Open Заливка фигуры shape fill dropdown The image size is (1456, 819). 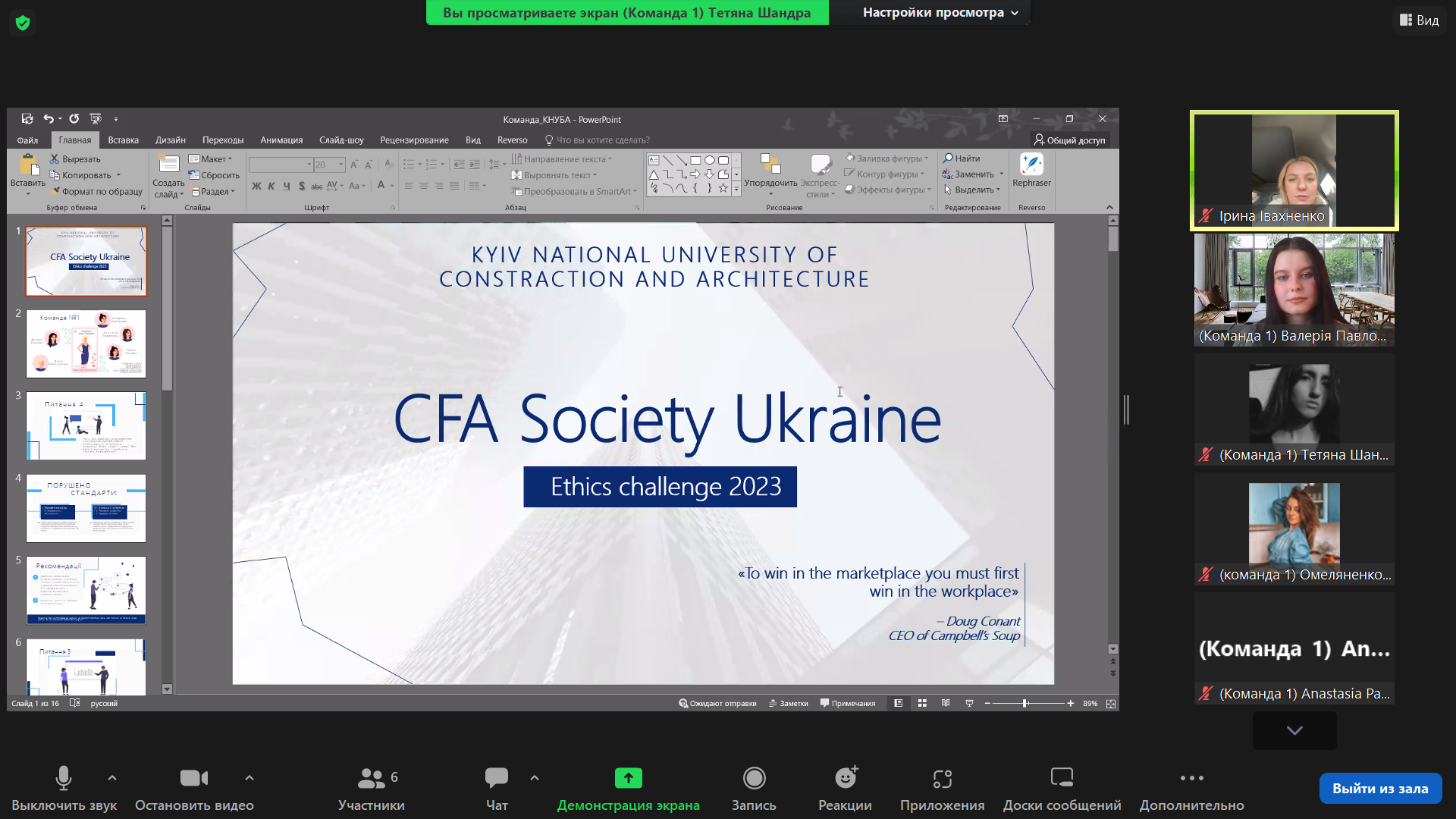pos(887,158)
